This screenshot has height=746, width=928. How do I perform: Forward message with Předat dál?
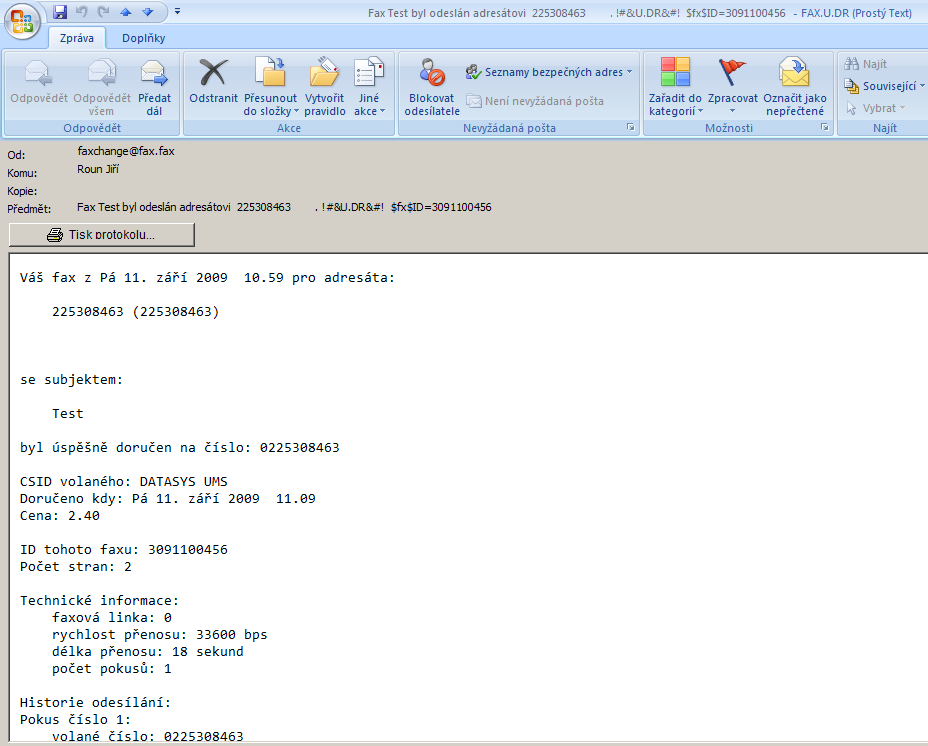(154, 86)
